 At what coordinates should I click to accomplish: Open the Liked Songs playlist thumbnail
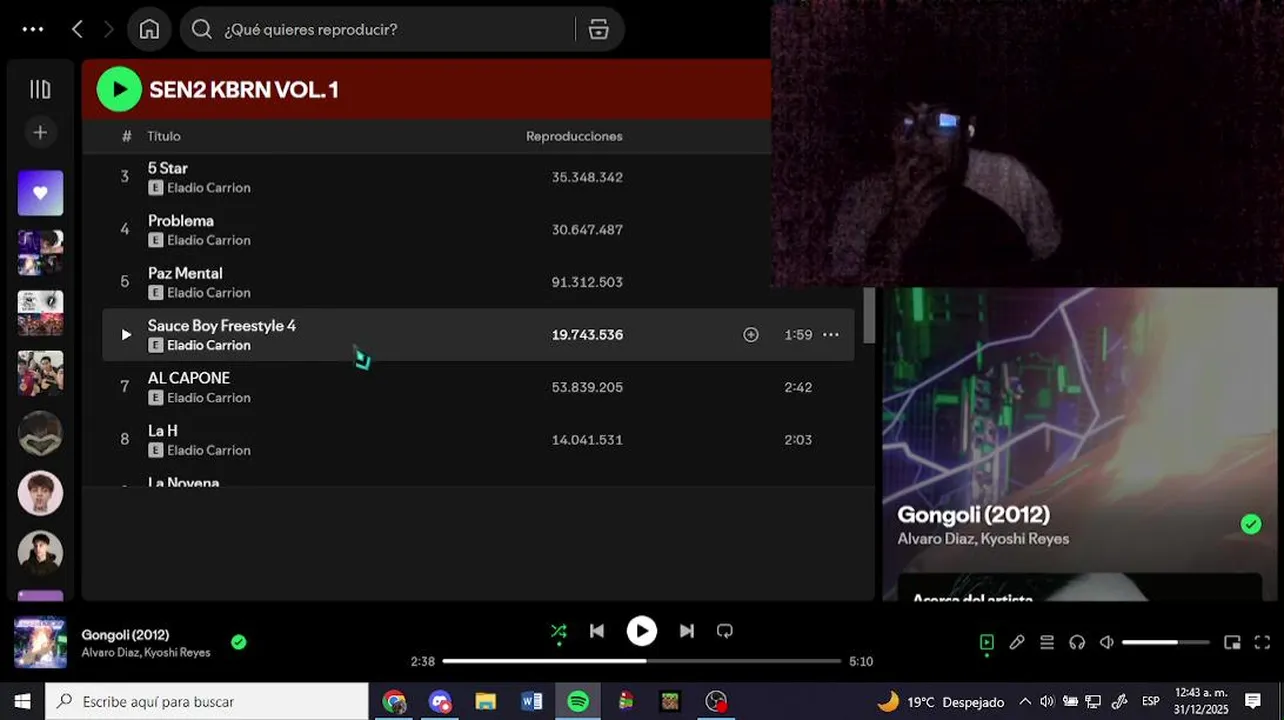pyautogui.click(x=40, y=193)
